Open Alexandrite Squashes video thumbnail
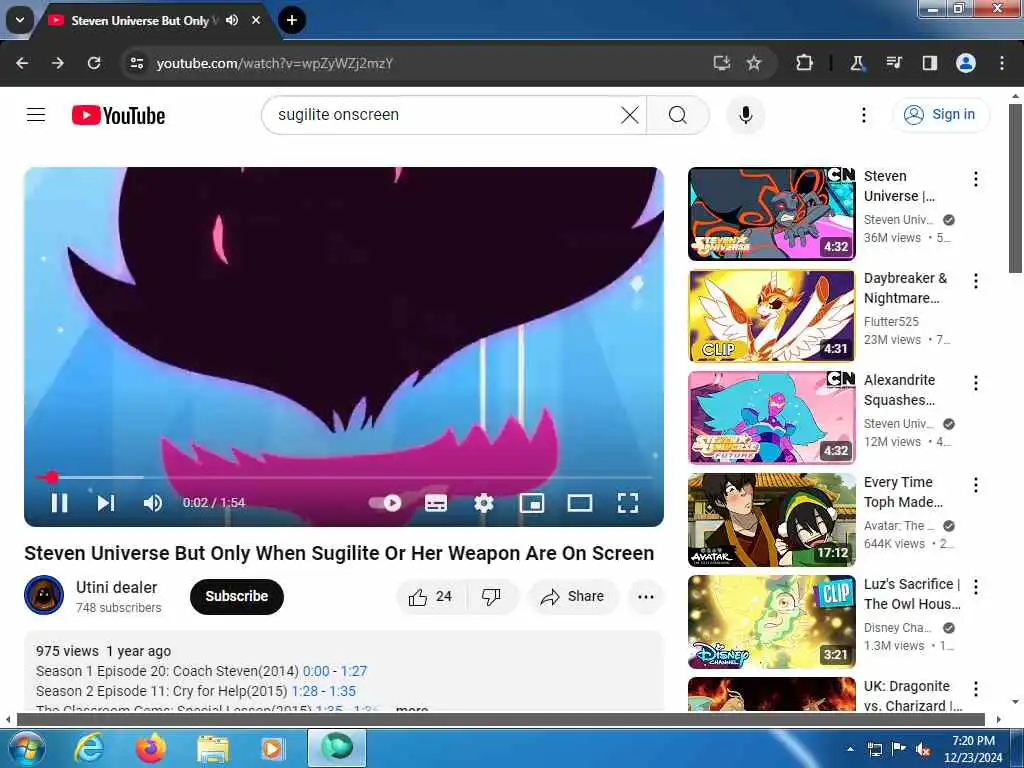1024x768 pixels. [771, 417]
